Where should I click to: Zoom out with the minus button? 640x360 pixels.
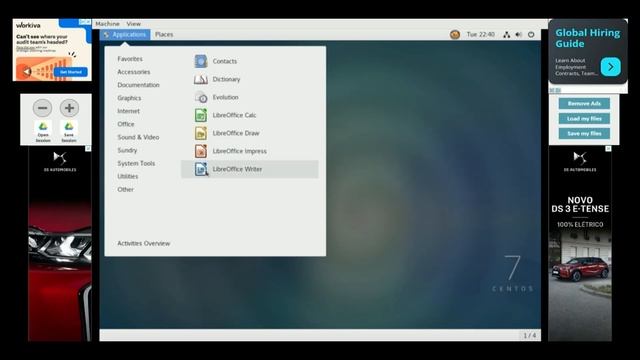click(x=42, y=108)
